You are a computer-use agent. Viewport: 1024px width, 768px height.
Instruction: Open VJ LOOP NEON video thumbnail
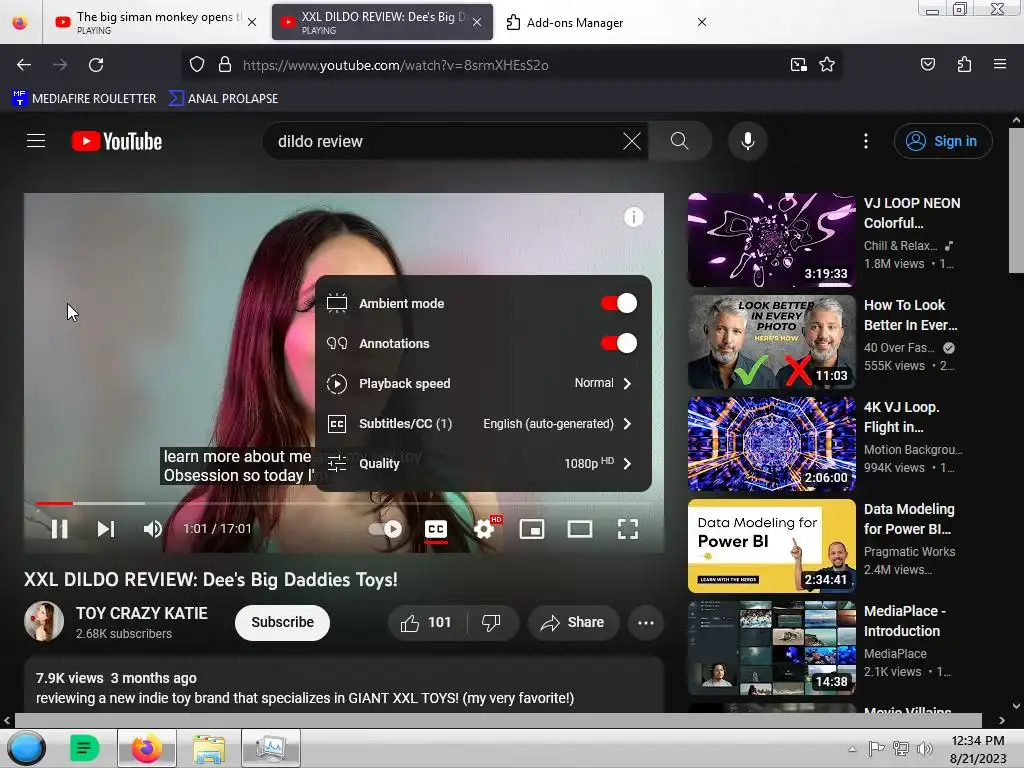click(771, 240)
